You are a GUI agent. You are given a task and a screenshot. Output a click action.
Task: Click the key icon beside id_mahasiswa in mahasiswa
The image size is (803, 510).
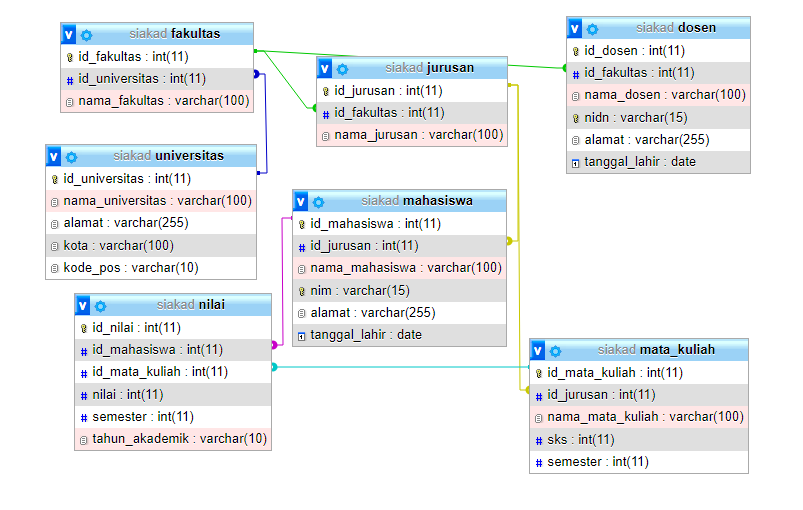tap(302, 224)
